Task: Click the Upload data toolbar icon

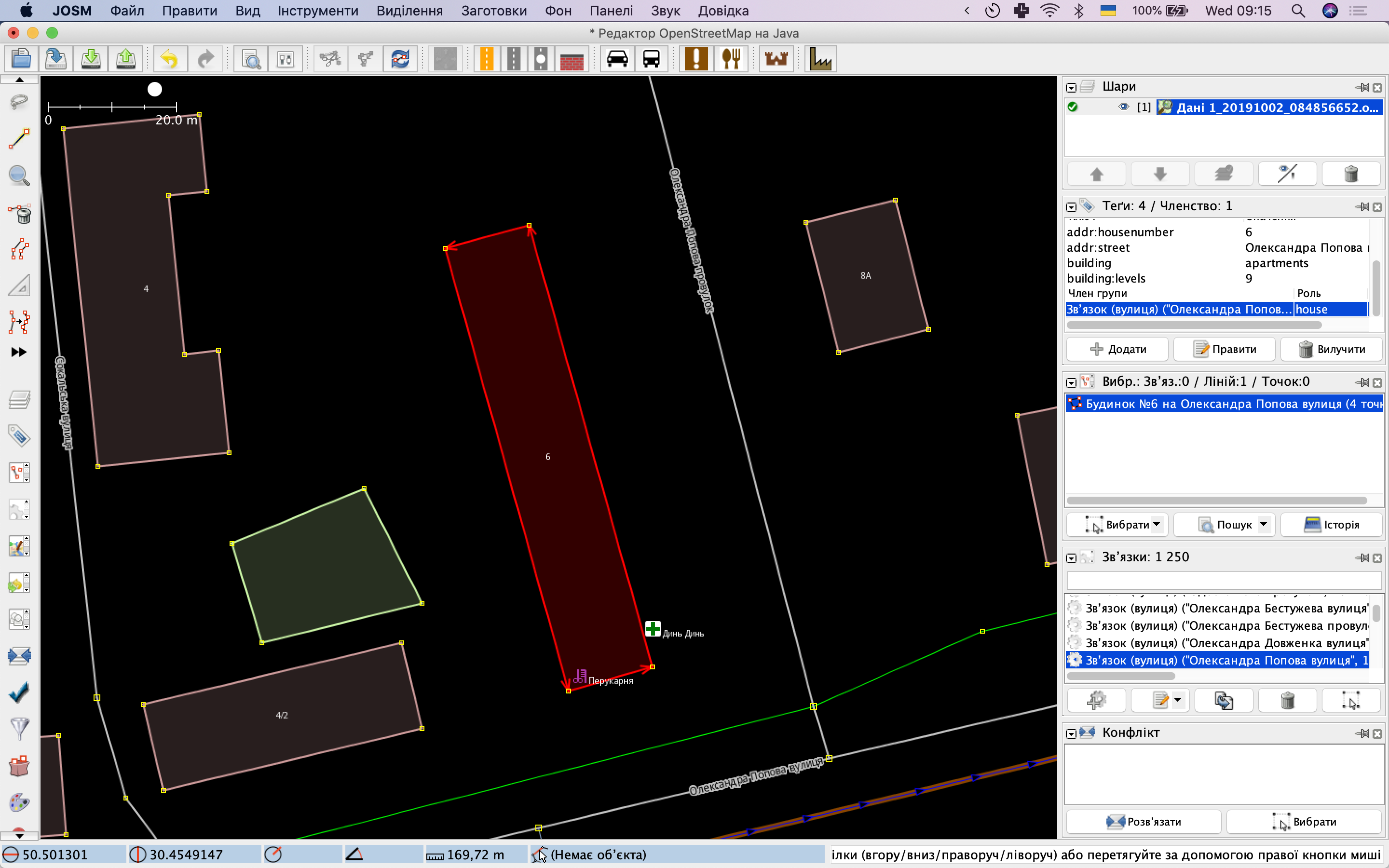Action: (x=126, y=59)
